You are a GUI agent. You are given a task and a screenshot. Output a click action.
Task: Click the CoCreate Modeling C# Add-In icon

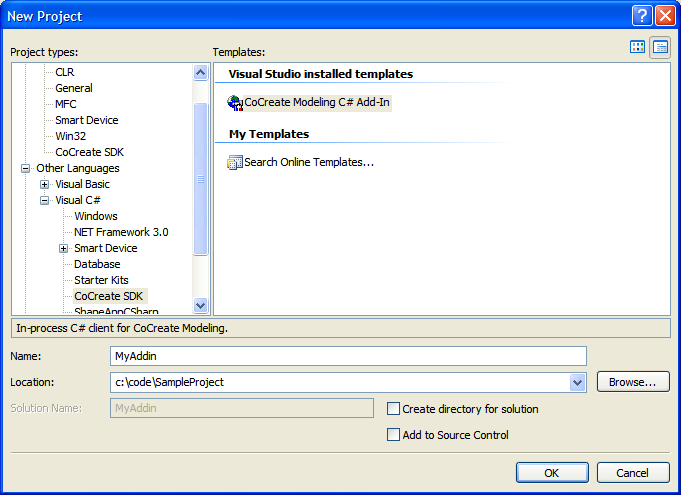pos(235,103)
